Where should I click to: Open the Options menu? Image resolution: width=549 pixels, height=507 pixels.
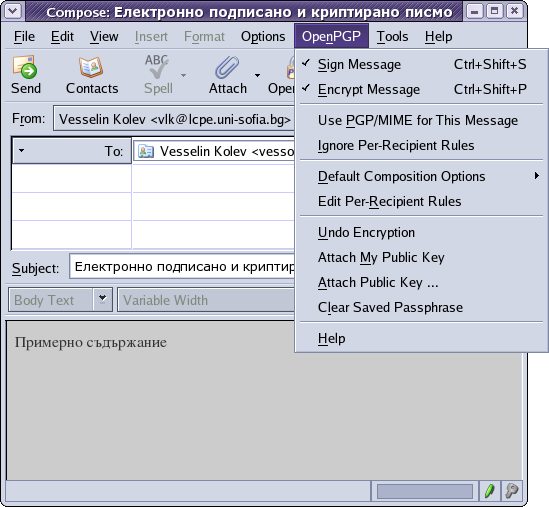pos(263,36)
